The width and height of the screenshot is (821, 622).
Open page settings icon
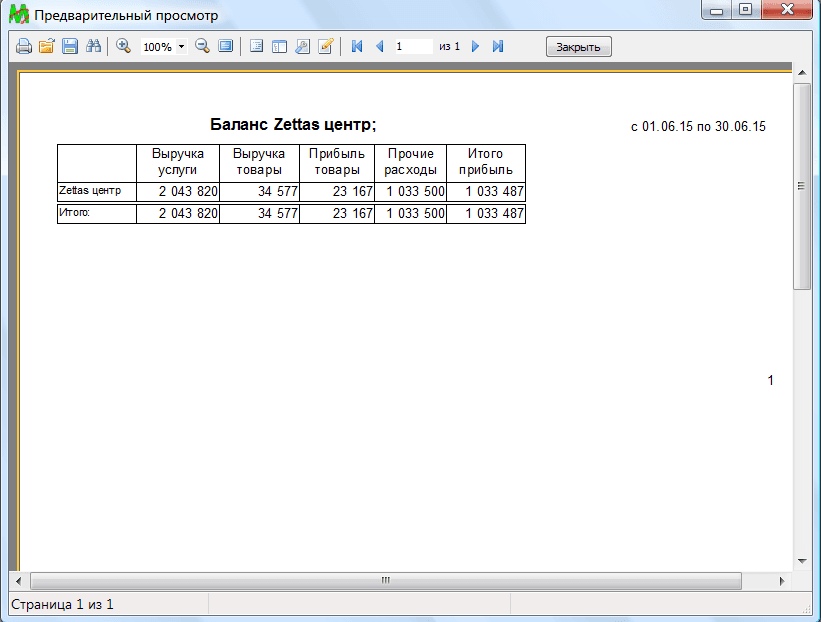pos(303,46)
